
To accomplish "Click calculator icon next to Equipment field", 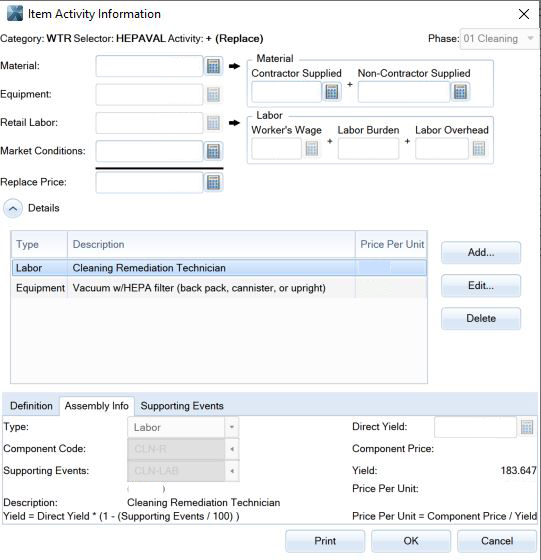I will point(213,95).
